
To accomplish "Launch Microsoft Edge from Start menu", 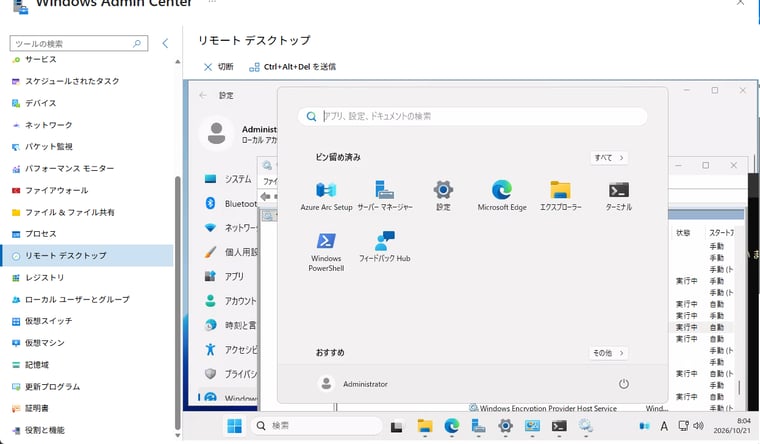I will point(502,195).
